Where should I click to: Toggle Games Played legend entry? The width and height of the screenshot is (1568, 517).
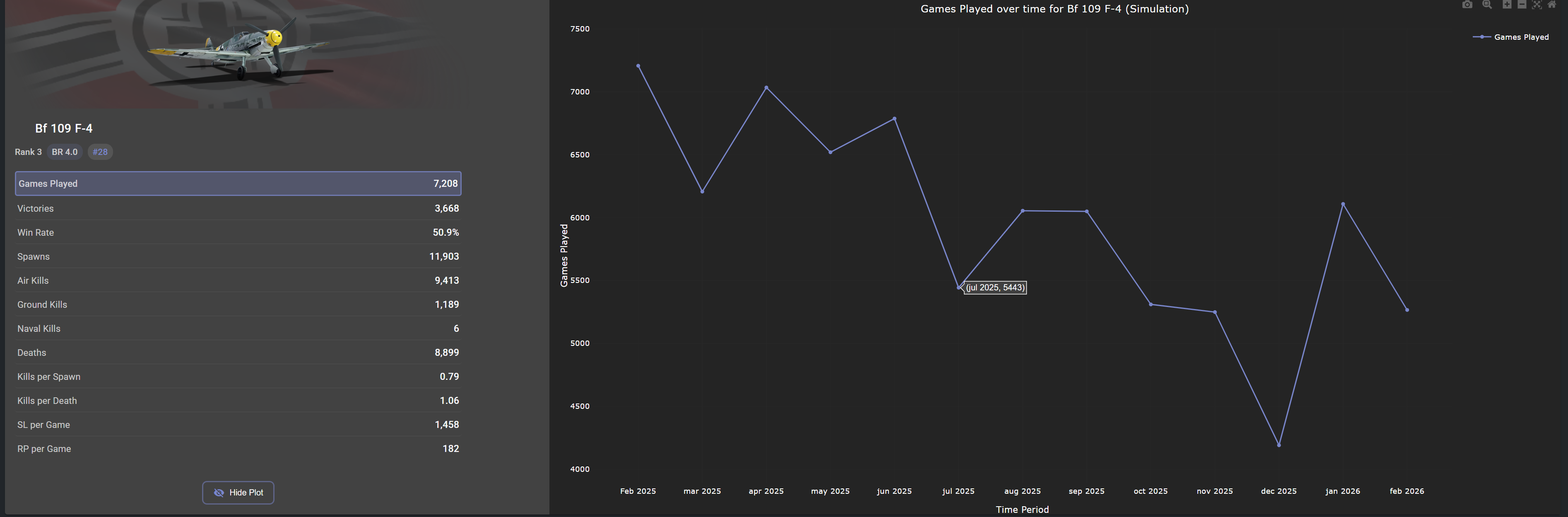click(x=1520, y=37)
